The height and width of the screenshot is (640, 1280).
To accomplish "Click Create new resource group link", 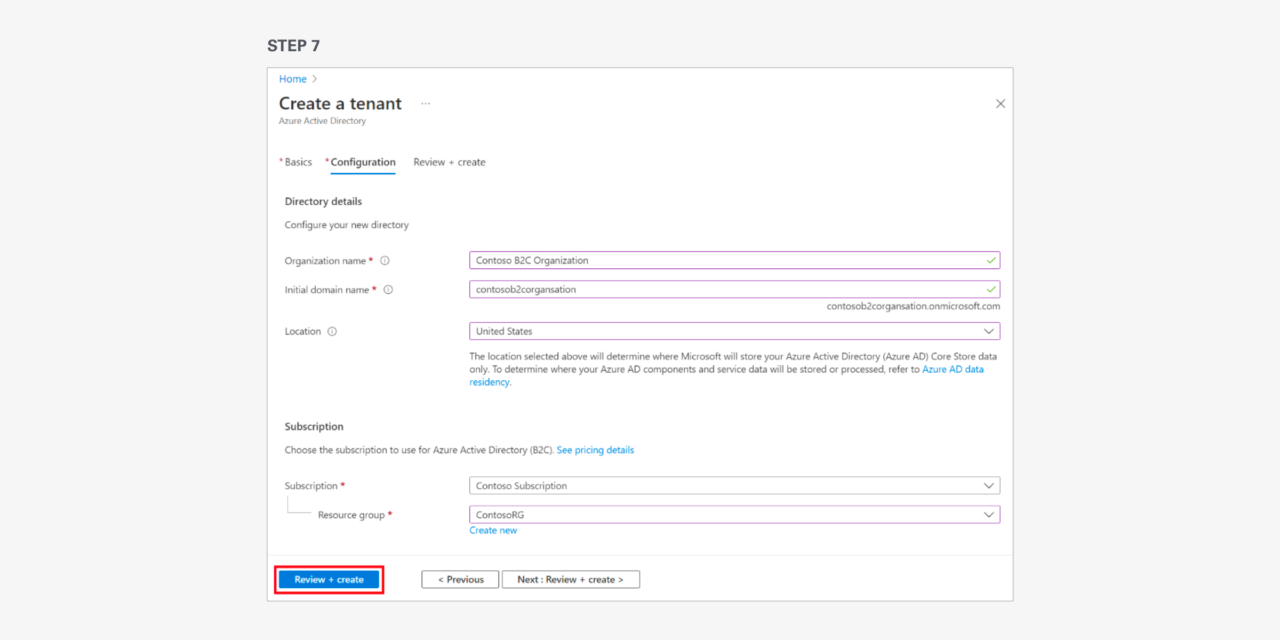I will click(x=493, y=531).
